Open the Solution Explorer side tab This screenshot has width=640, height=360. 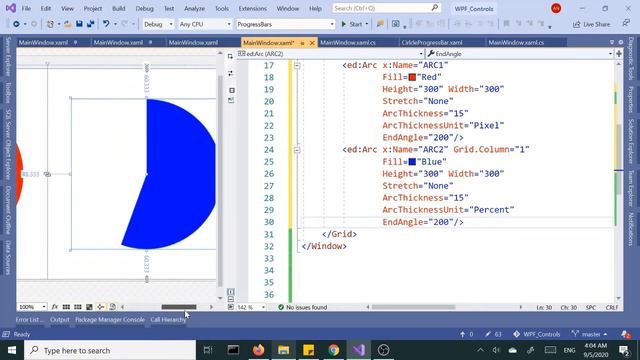tap(631, 141)
